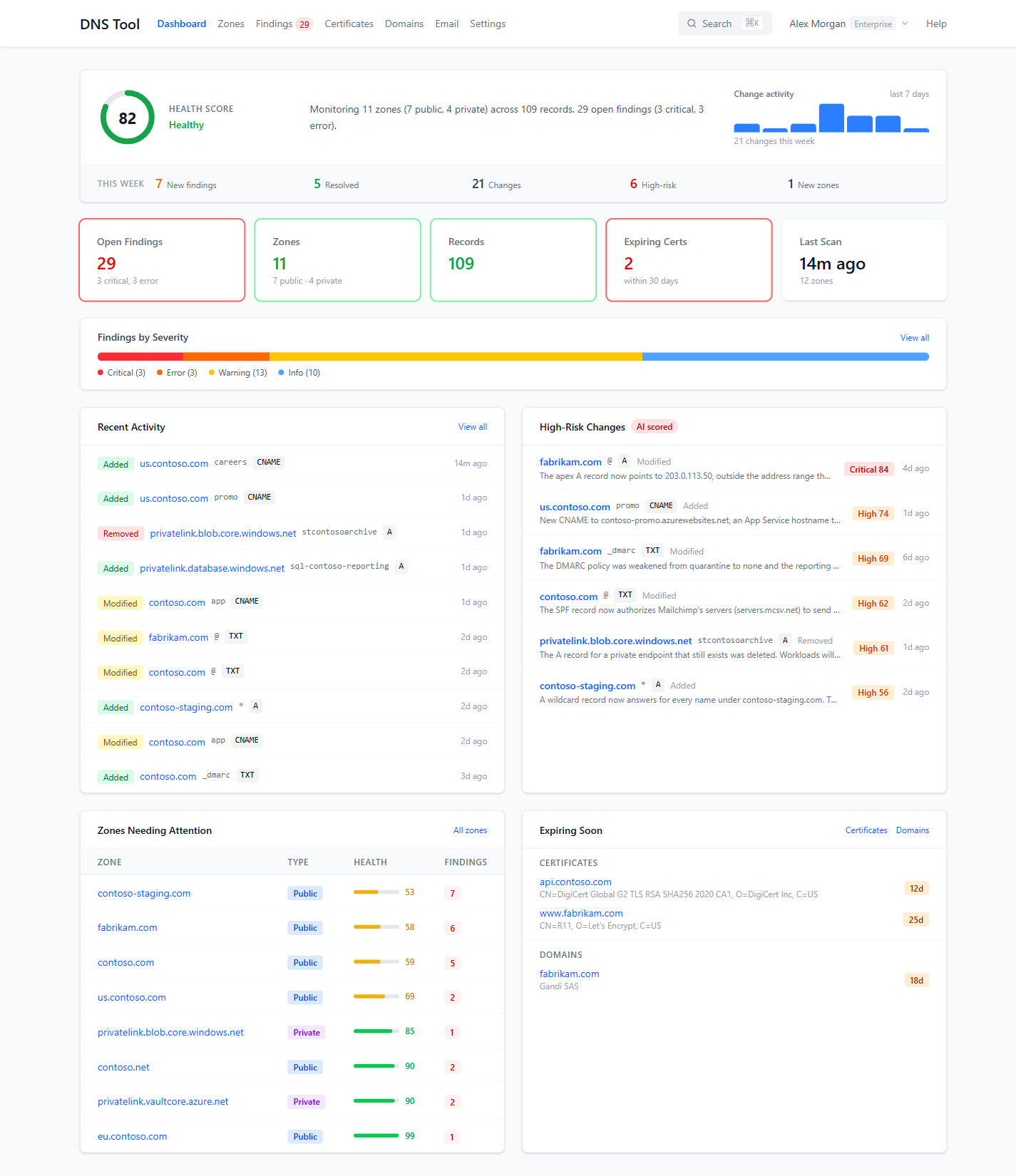Click View all in Findings by Severity
Image resolution: width=1016 pixels, height=1176 pixels.
pos(915,338)
